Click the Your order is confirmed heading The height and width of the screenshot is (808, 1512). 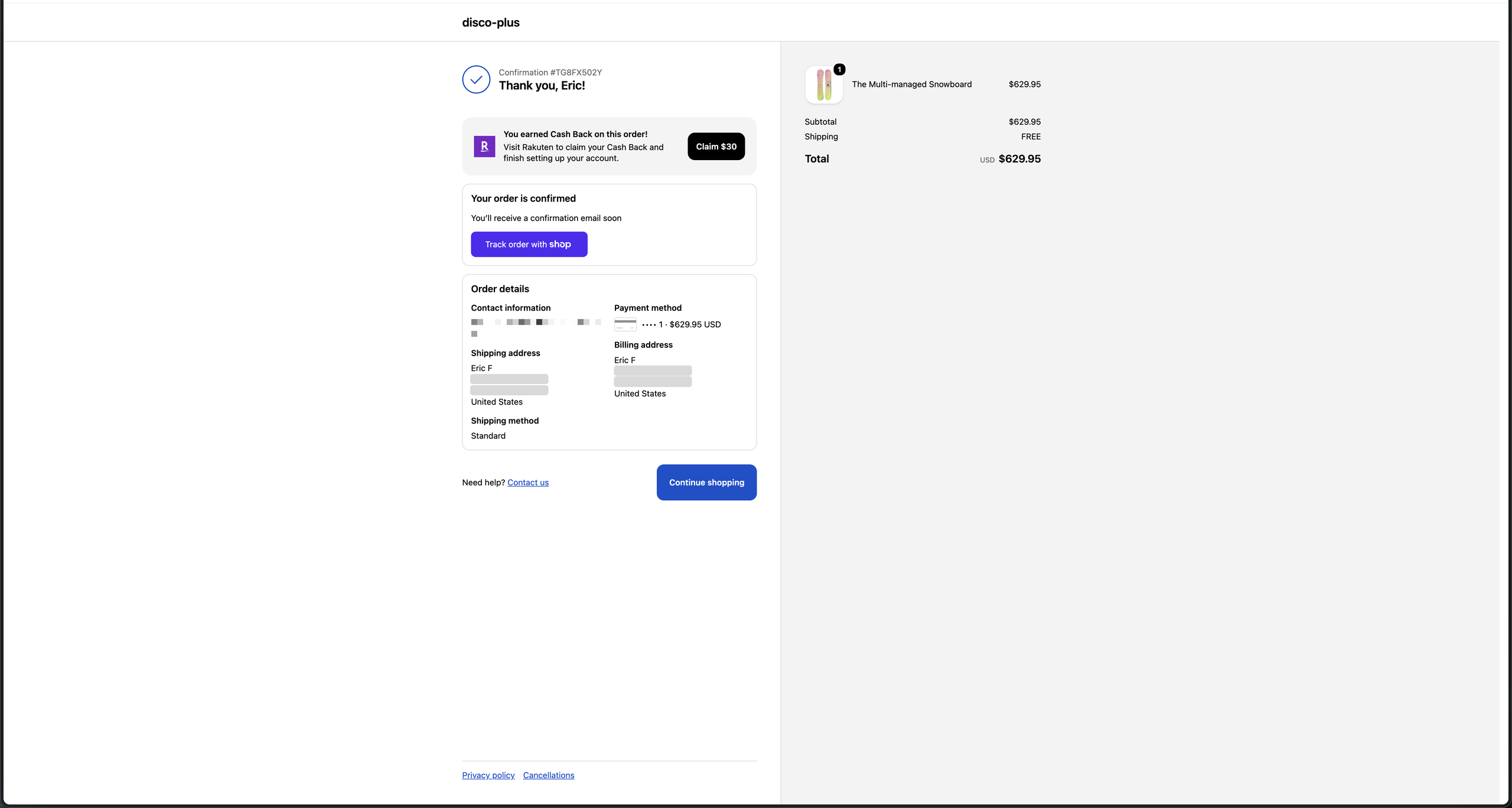coord(523,198)
